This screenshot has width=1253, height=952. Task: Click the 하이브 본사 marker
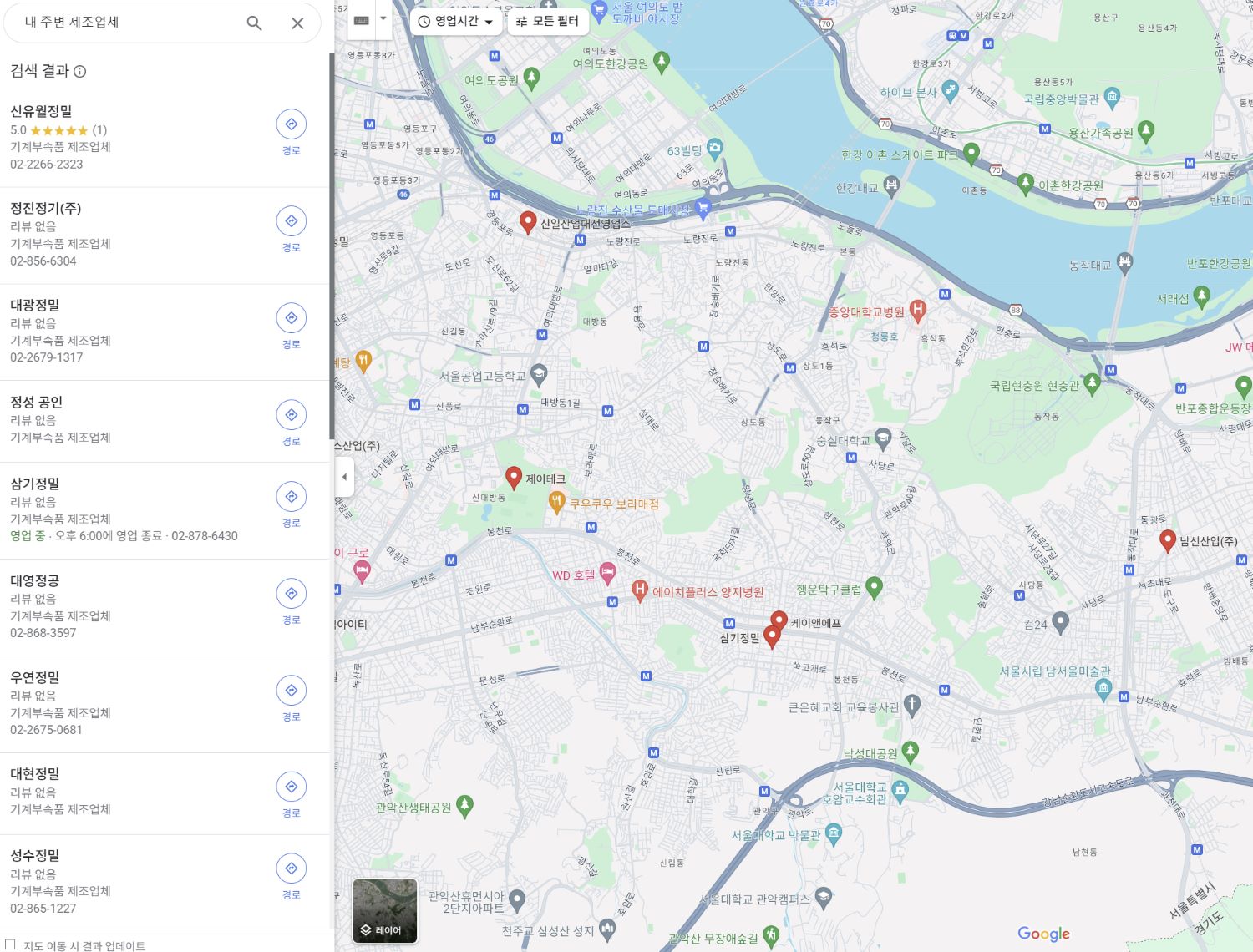click(x=950, y=91)
